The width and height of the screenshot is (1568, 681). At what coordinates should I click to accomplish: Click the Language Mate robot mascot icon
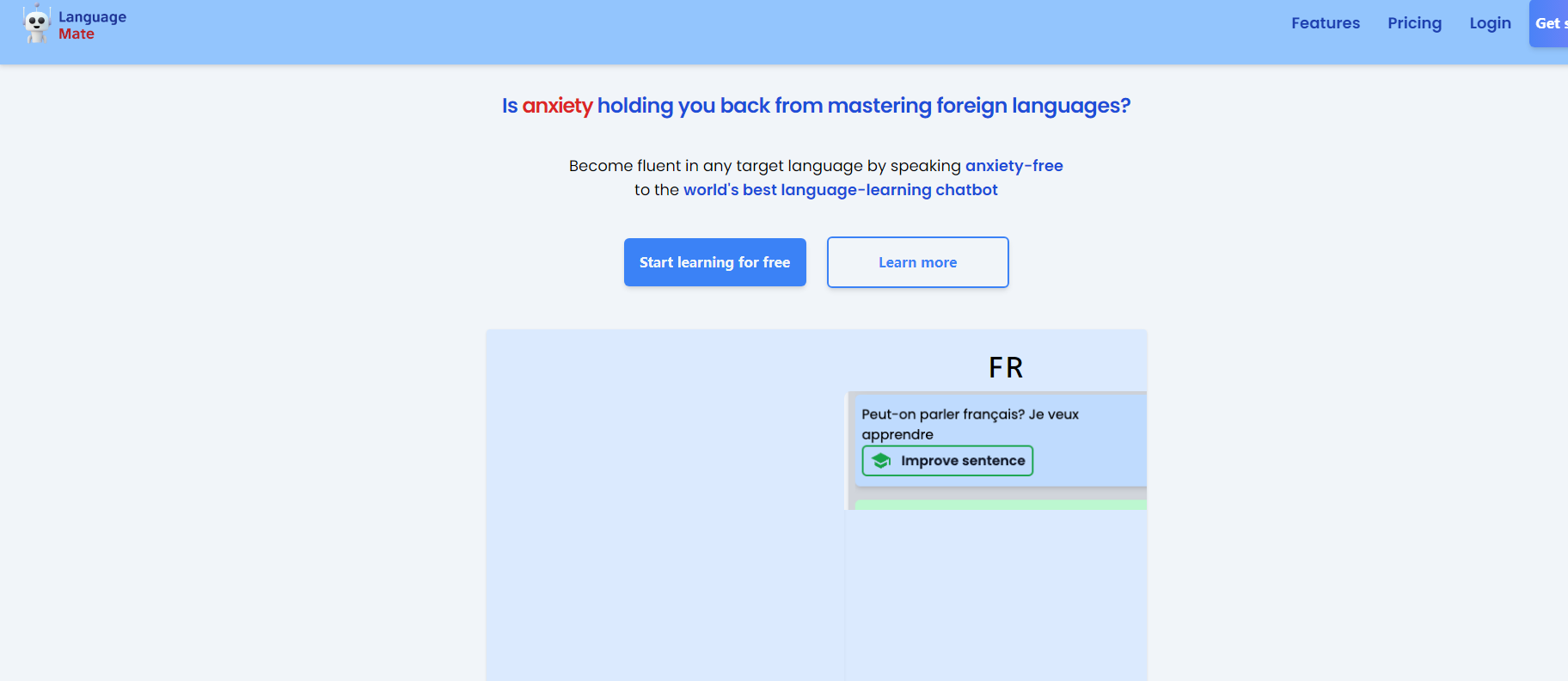point(36,24)
